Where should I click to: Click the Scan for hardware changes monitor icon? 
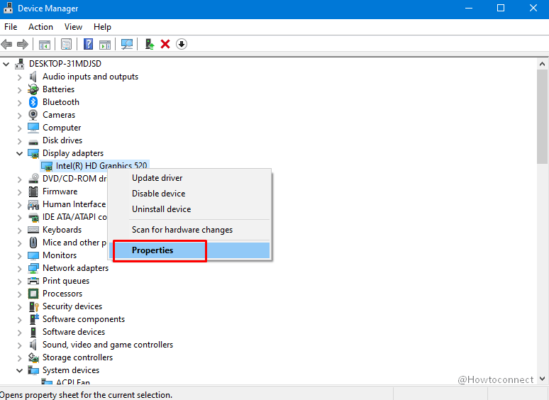pyautogui.click(x=127, y=44)
